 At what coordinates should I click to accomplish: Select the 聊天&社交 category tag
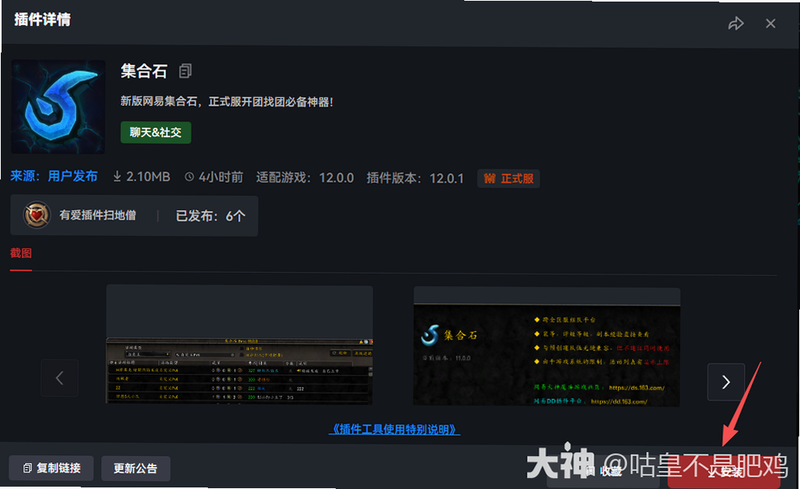coord(156,133)
